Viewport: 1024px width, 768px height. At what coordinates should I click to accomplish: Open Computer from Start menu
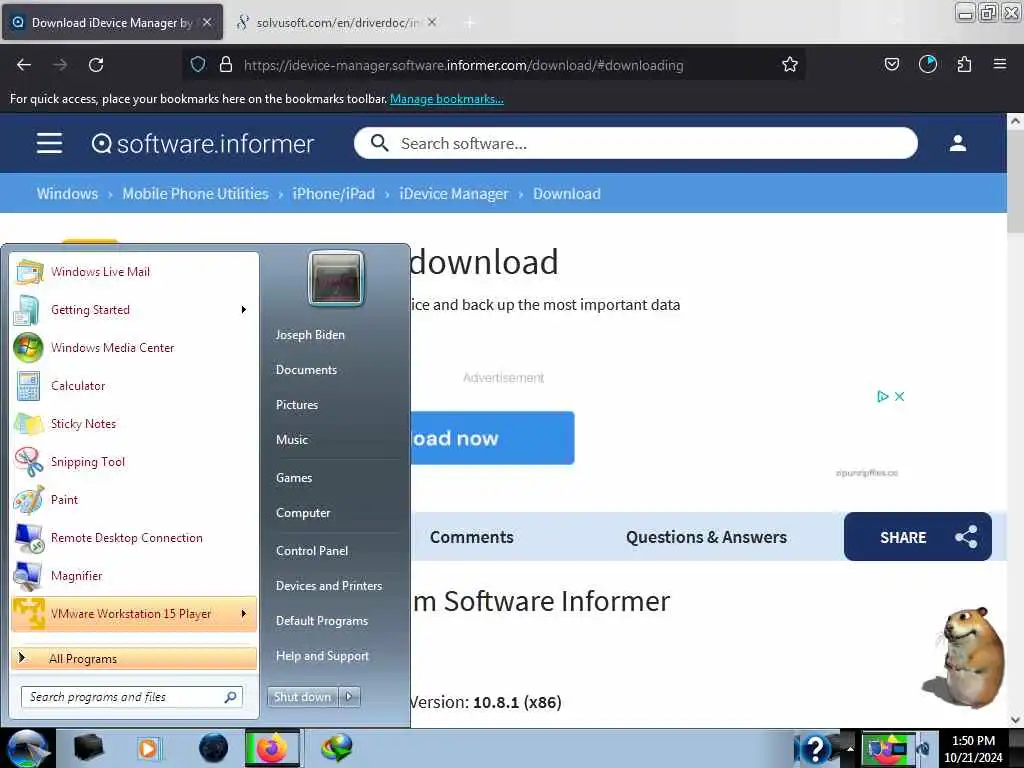303,513
